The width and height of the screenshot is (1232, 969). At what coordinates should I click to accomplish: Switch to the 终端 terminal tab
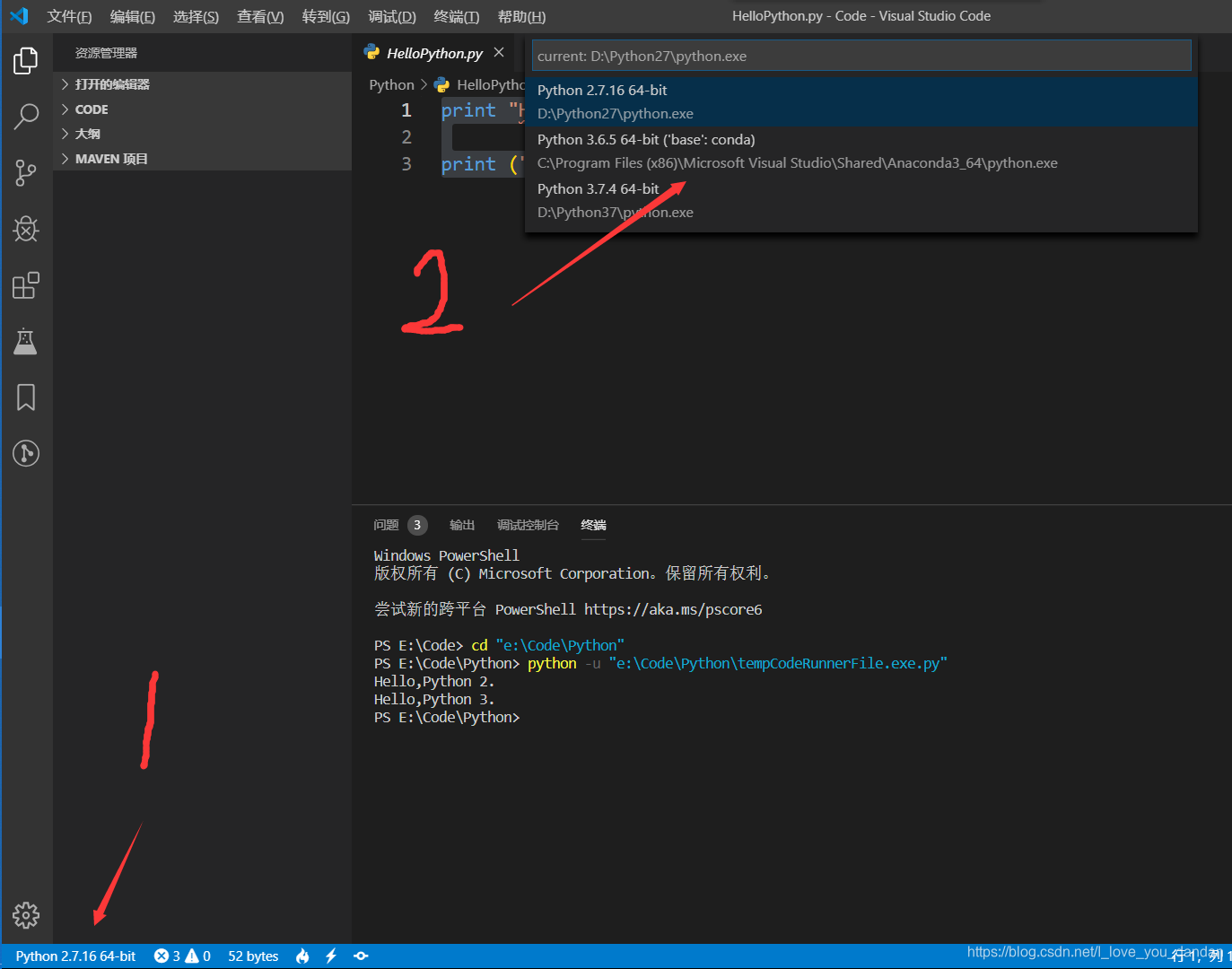coord(593,525)
